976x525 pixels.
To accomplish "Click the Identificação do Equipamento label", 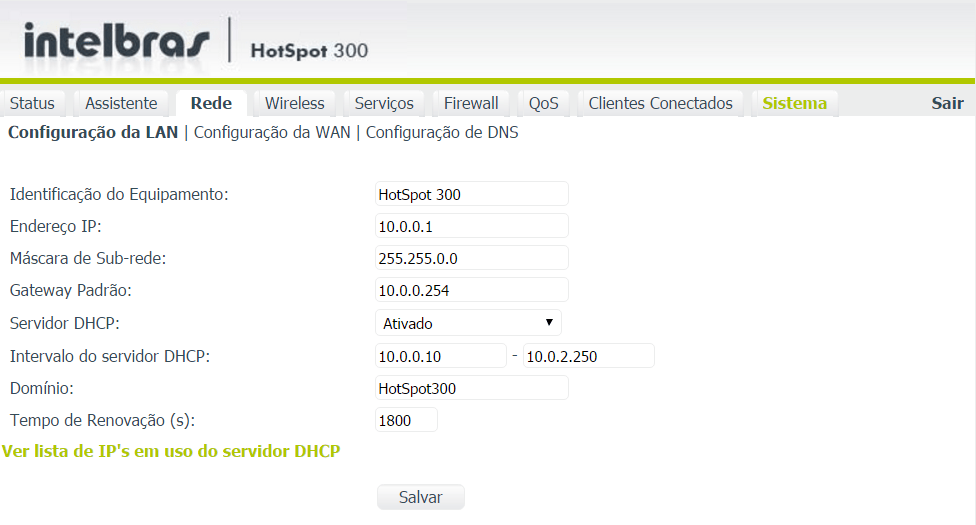I will point(119,194).
